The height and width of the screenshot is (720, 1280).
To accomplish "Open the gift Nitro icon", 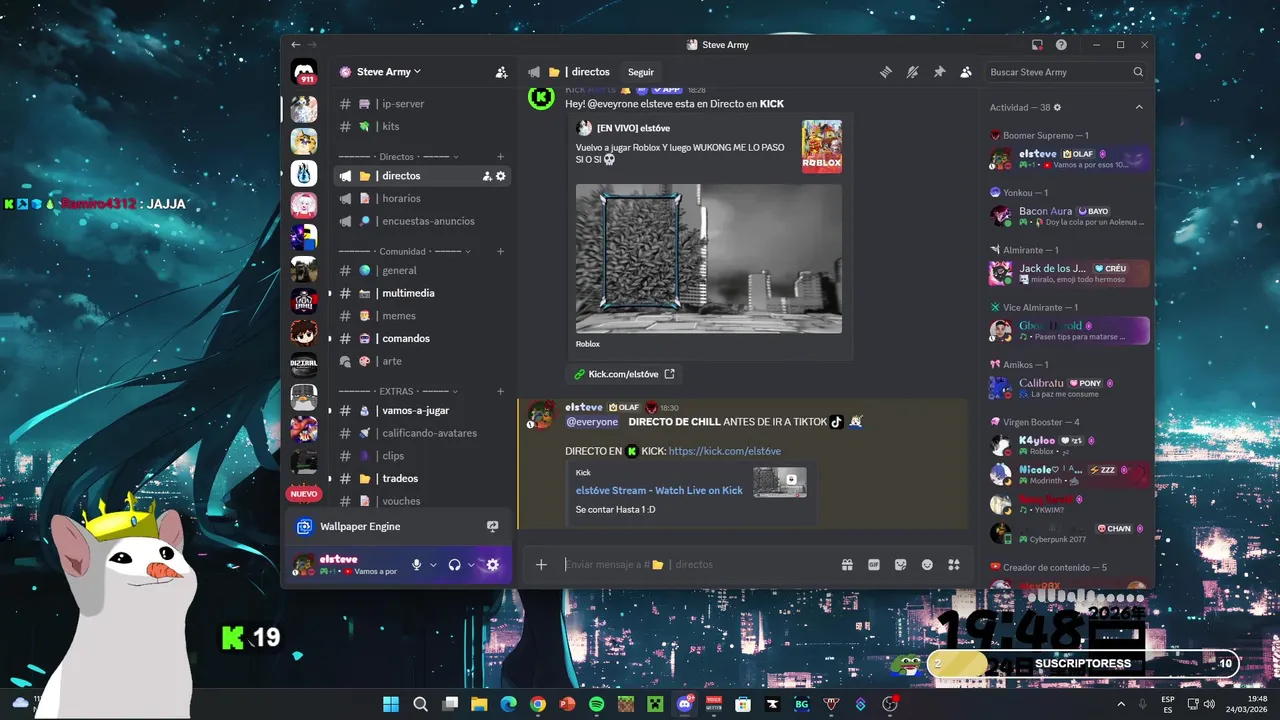I will (x=847, y=565).
